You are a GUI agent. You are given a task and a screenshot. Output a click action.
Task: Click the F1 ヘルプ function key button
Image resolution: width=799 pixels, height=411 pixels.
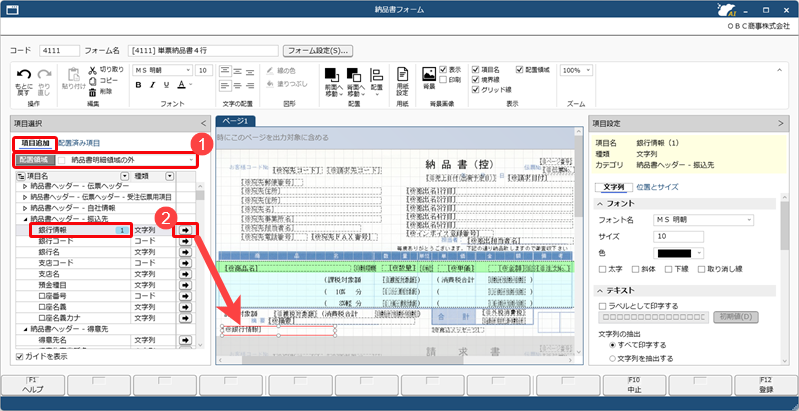(33, 386)
